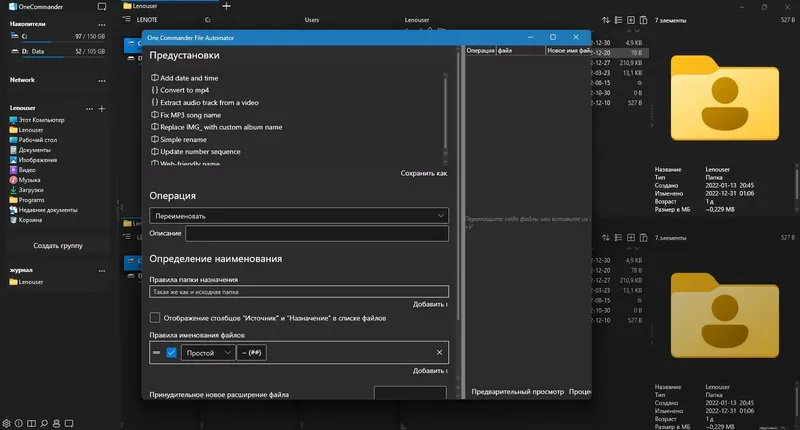800x430 pixels.
Task: Click into the Описание text field
Action: click(x=317, y=234)
